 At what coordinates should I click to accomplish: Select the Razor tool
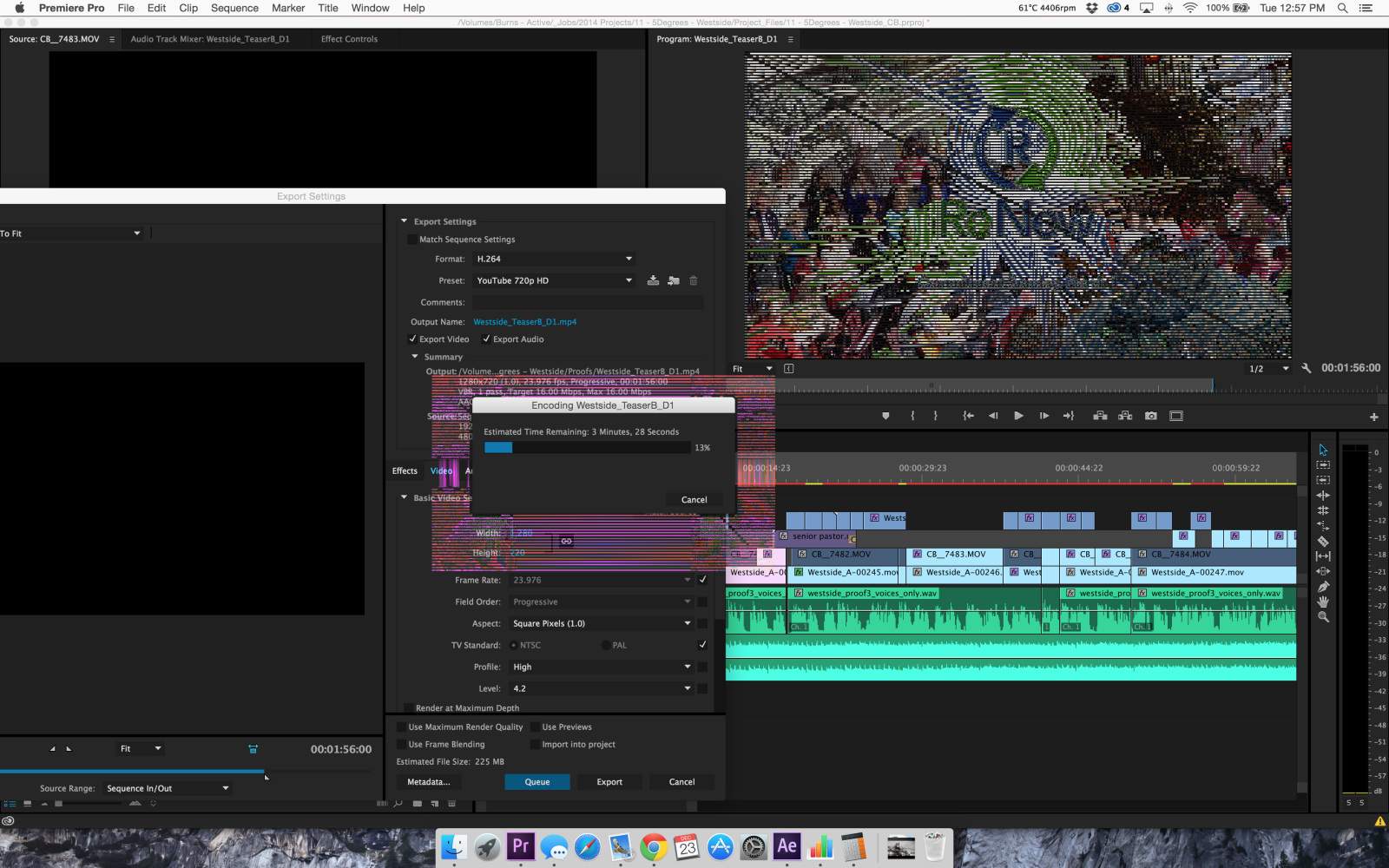coord(1323,541)
